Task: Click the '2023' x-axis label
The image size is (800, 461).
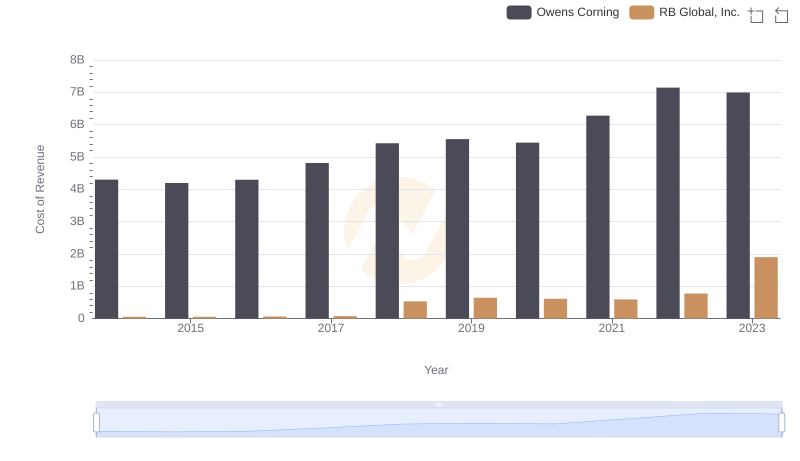Action: (x=752, y=328)
